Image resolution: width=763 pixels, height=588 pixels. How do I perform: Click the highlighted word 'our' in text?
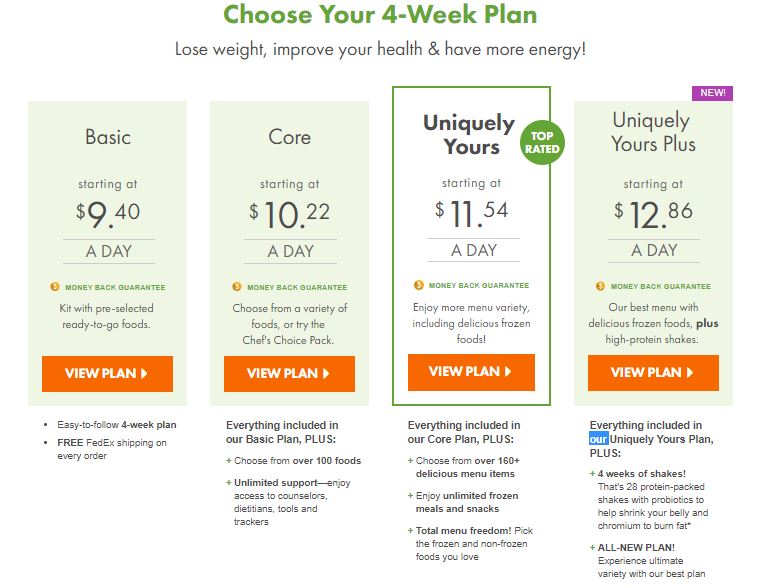(599, 439)
